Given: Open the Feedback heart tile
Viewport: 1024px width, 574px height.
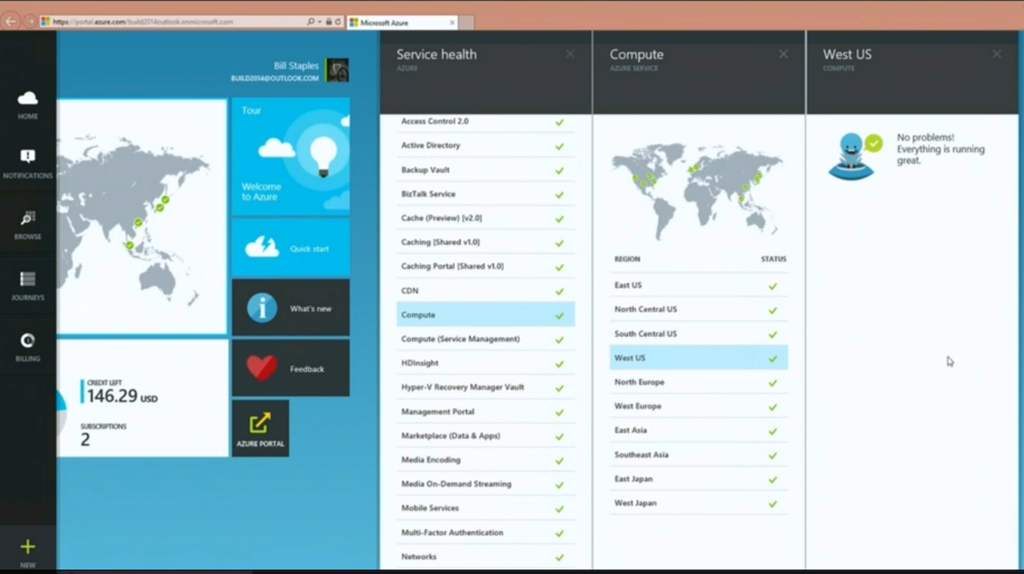Looking at the screenshot, I should 291,368.
